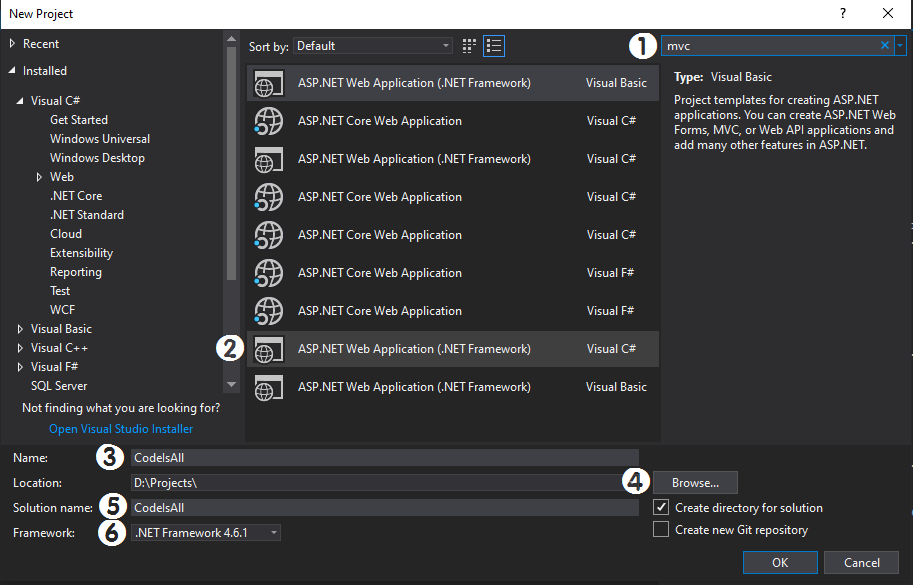Click the 'Type: Visual Basic' description heading

pyautogui.click(x=723, y=77)
